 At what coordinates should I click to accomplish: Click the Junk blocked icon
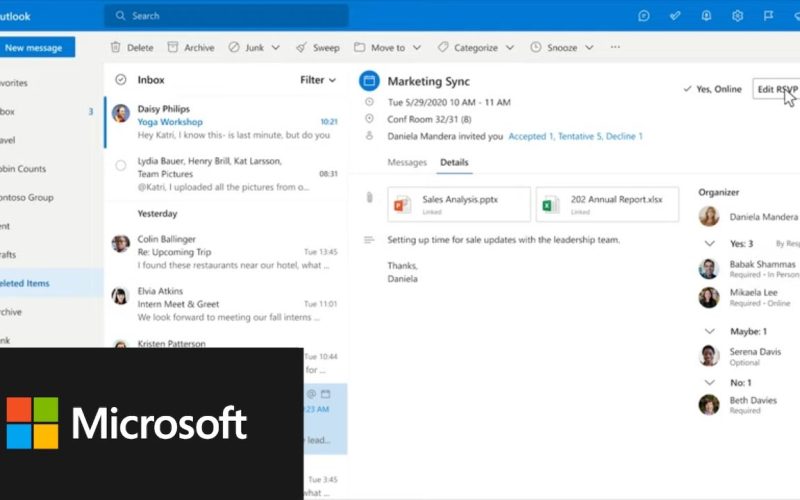pos(234,47)
